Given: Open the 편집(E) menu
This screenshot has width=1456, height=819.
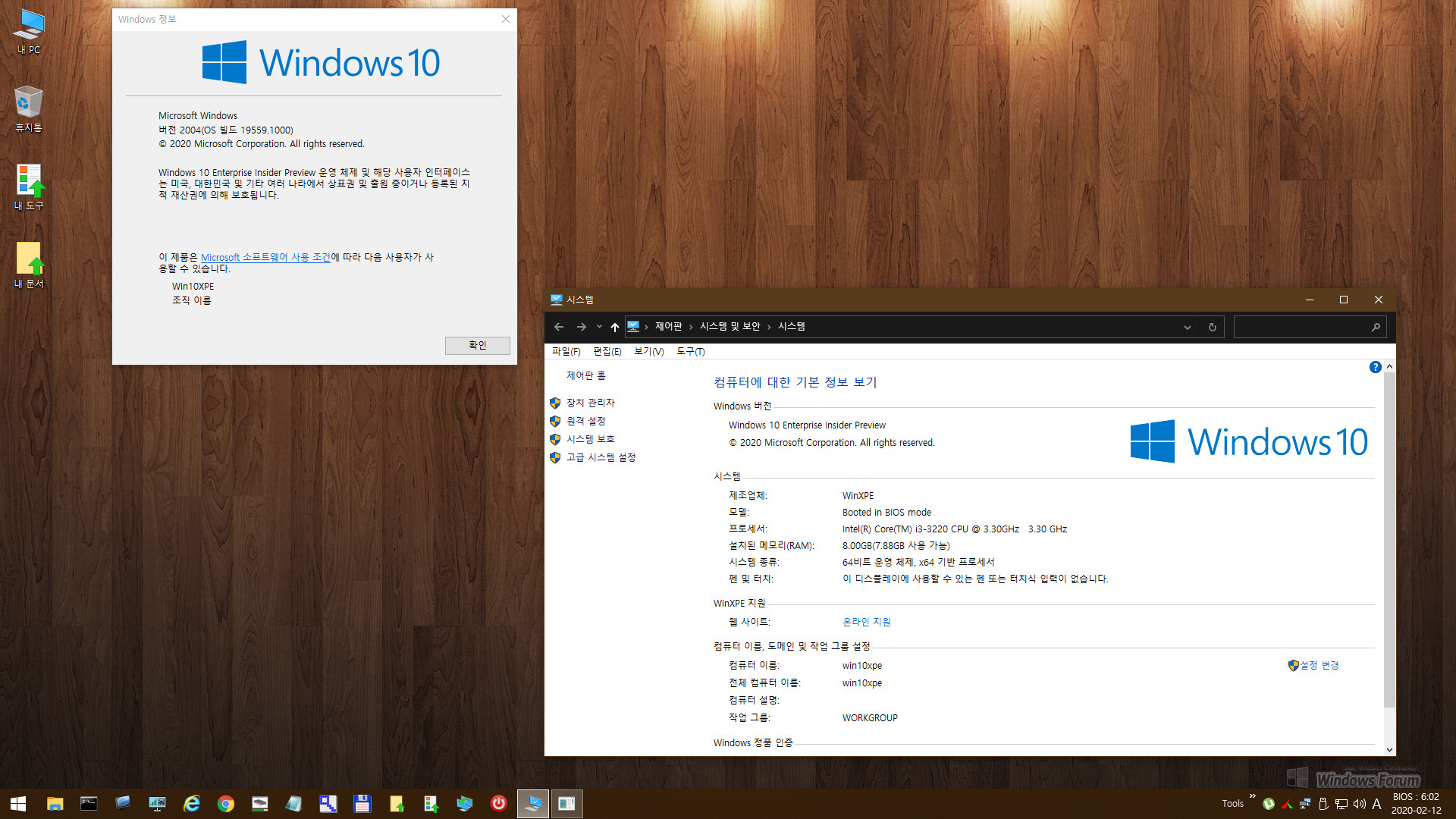Looking at the screenshot, I should tap(607, 351).
